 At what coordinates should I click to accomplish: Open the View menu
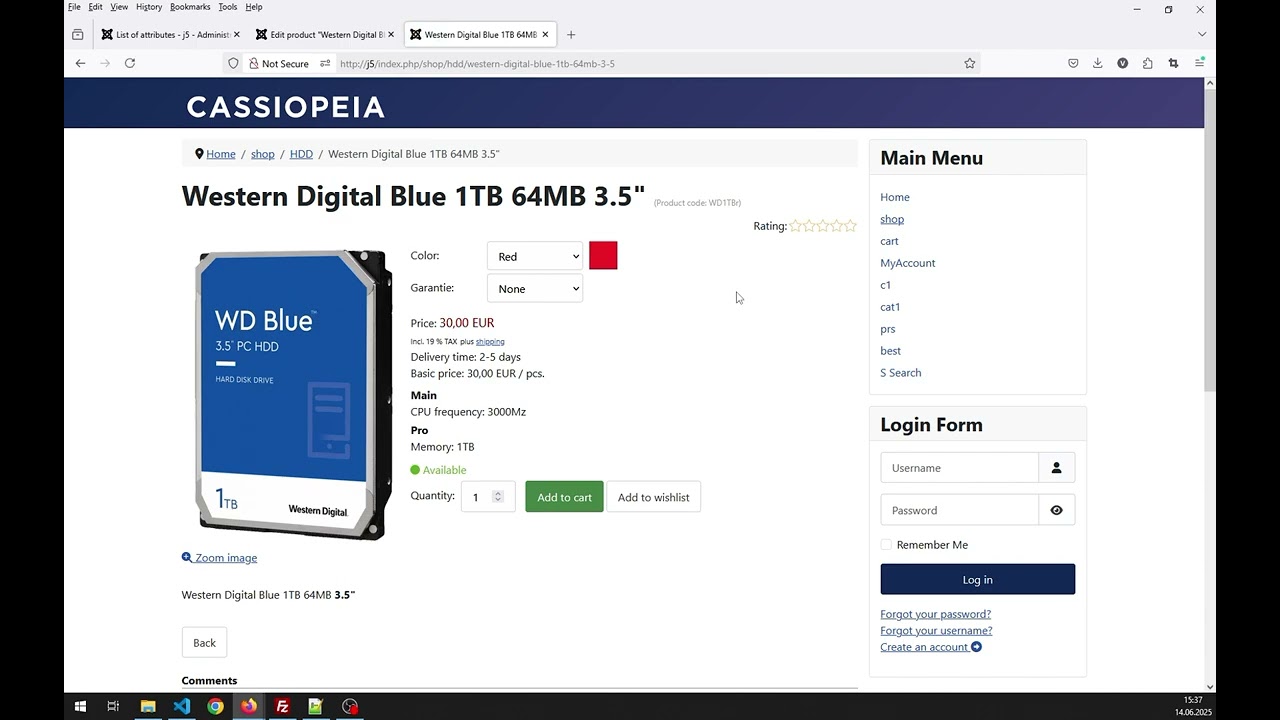tap(119, 7)
